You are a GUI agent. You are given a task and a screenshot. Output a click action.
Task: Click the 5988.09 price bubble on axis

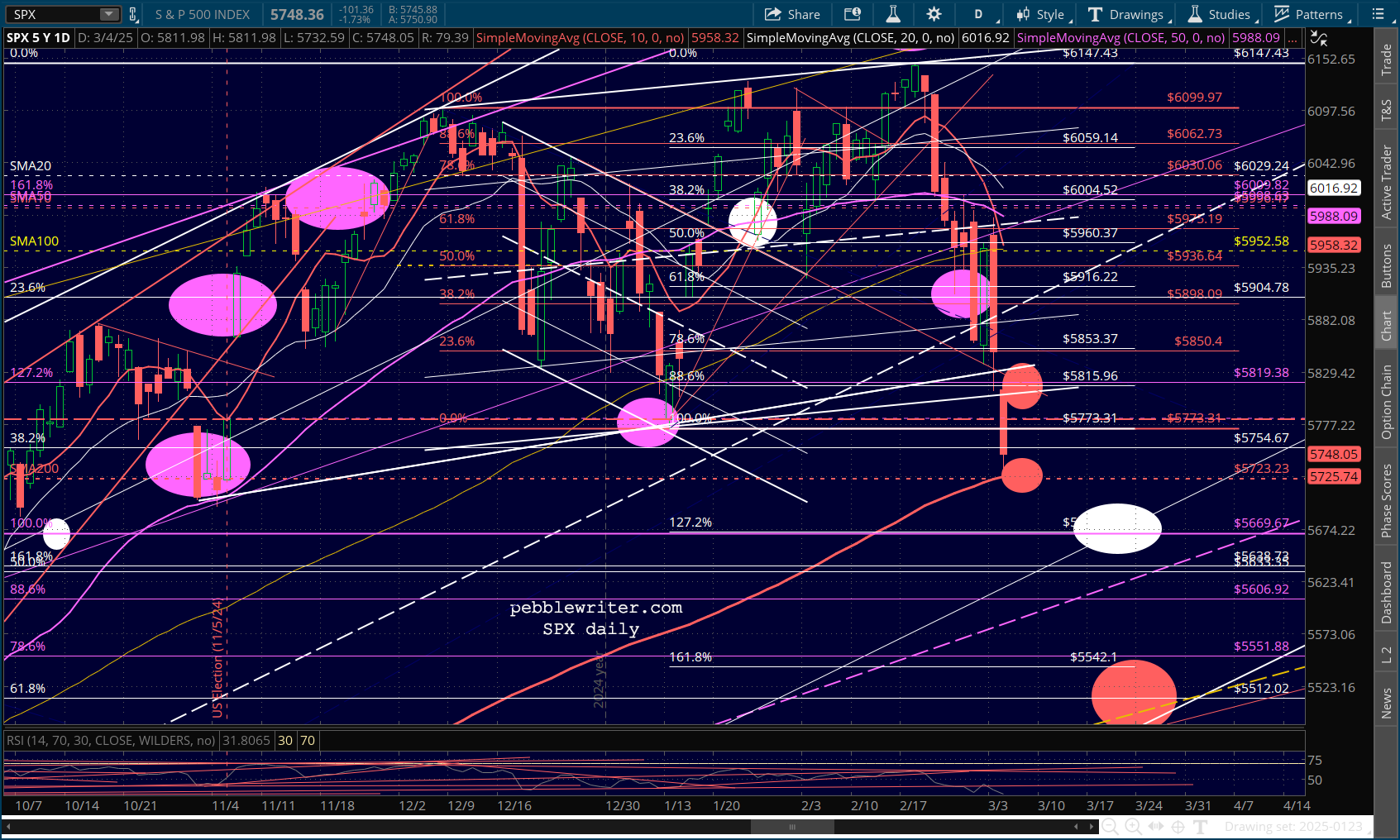click(1334, 216)
